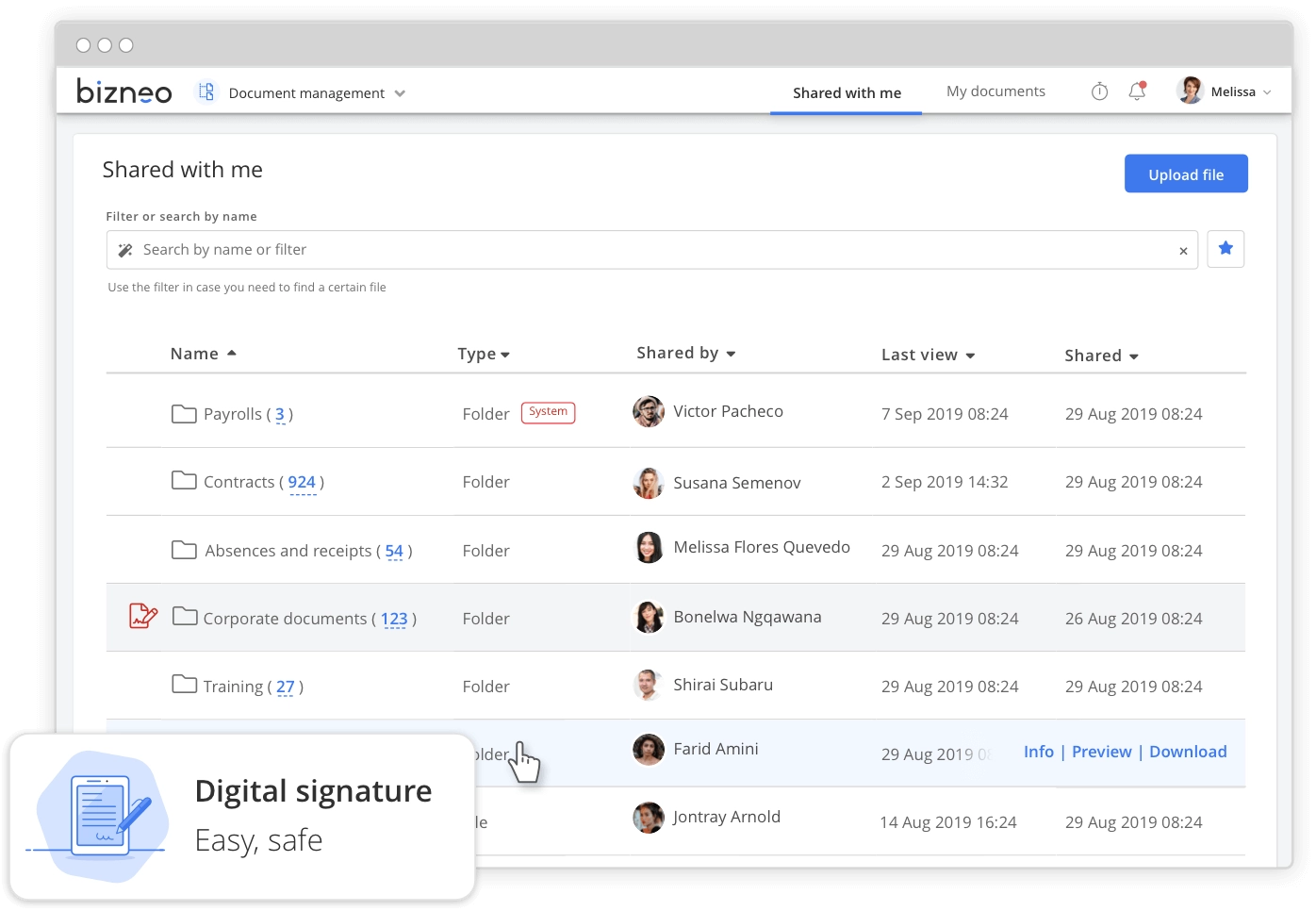Click the Contracts folder name

click(x=239, y=482)
